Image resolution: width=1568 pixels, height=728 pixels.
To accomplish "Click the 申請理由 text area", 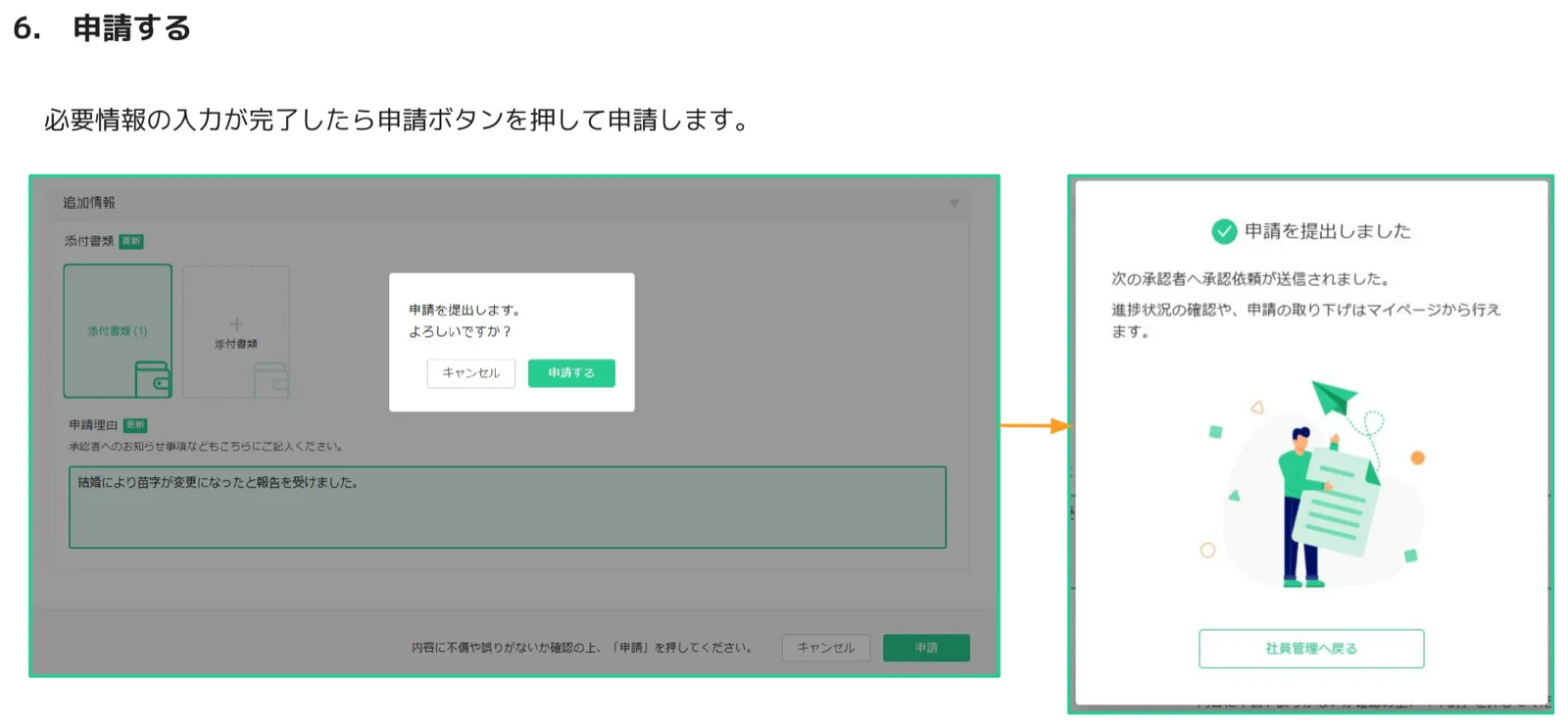I will coord(508,508).
